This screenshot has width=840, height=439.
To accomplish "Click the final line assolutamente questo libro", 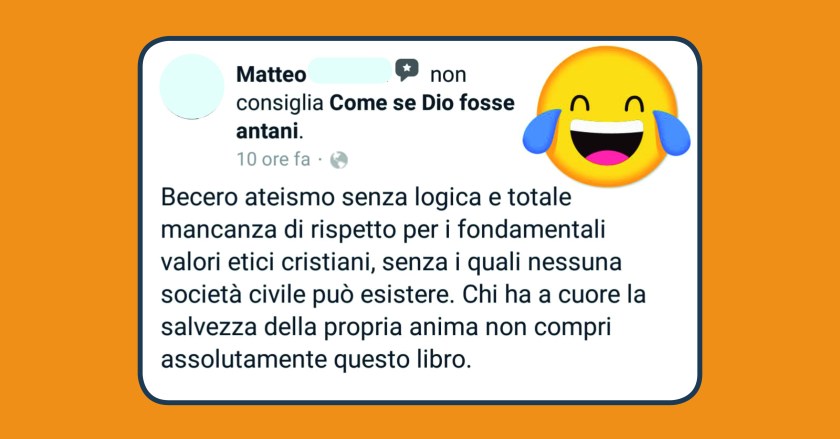I will [x=316, y=360].
